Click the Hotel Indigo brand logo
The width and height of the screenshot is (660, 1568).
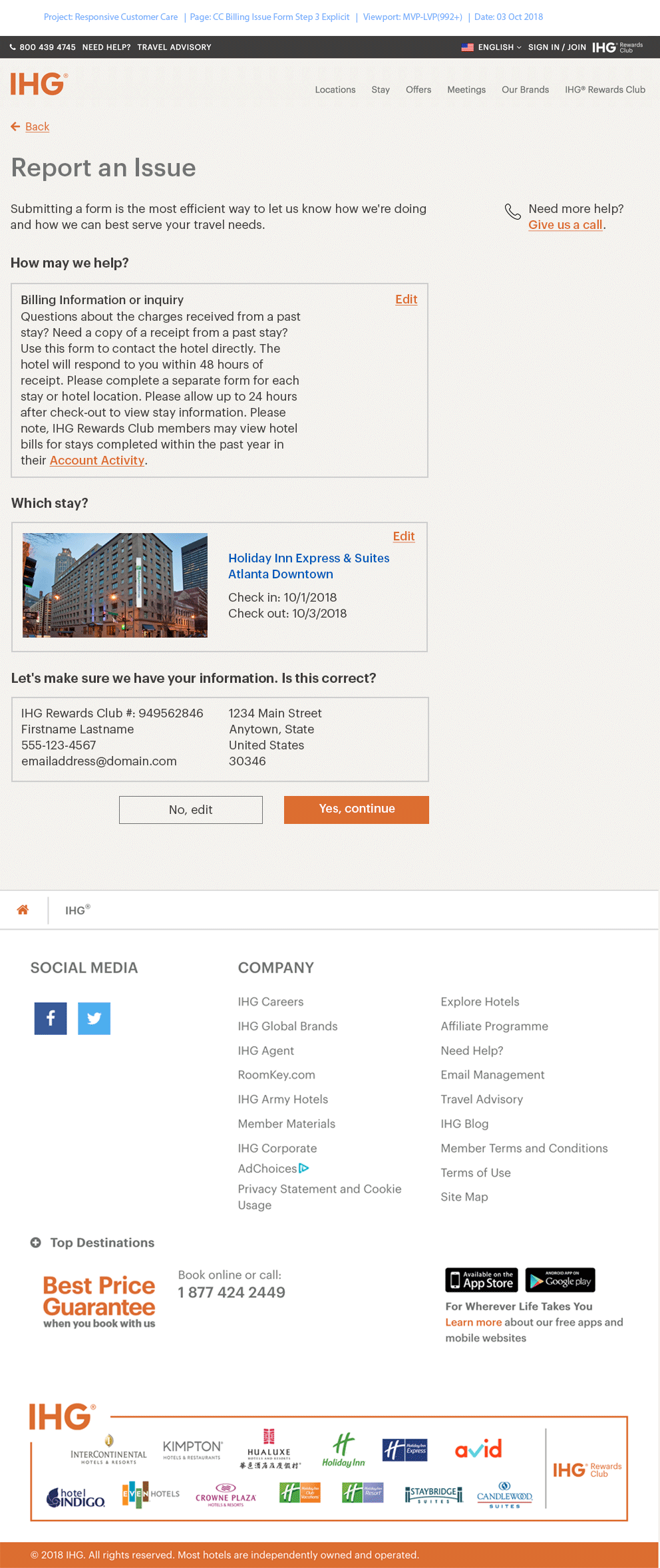[76, 1497]
